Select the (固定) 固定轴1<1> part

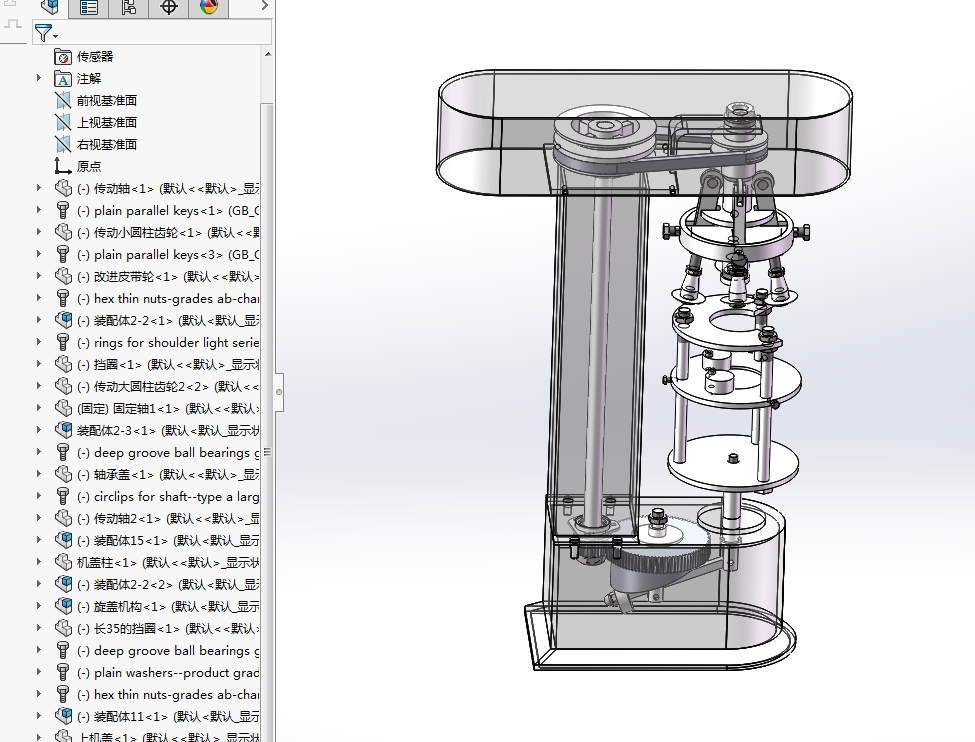pos(167,409)
